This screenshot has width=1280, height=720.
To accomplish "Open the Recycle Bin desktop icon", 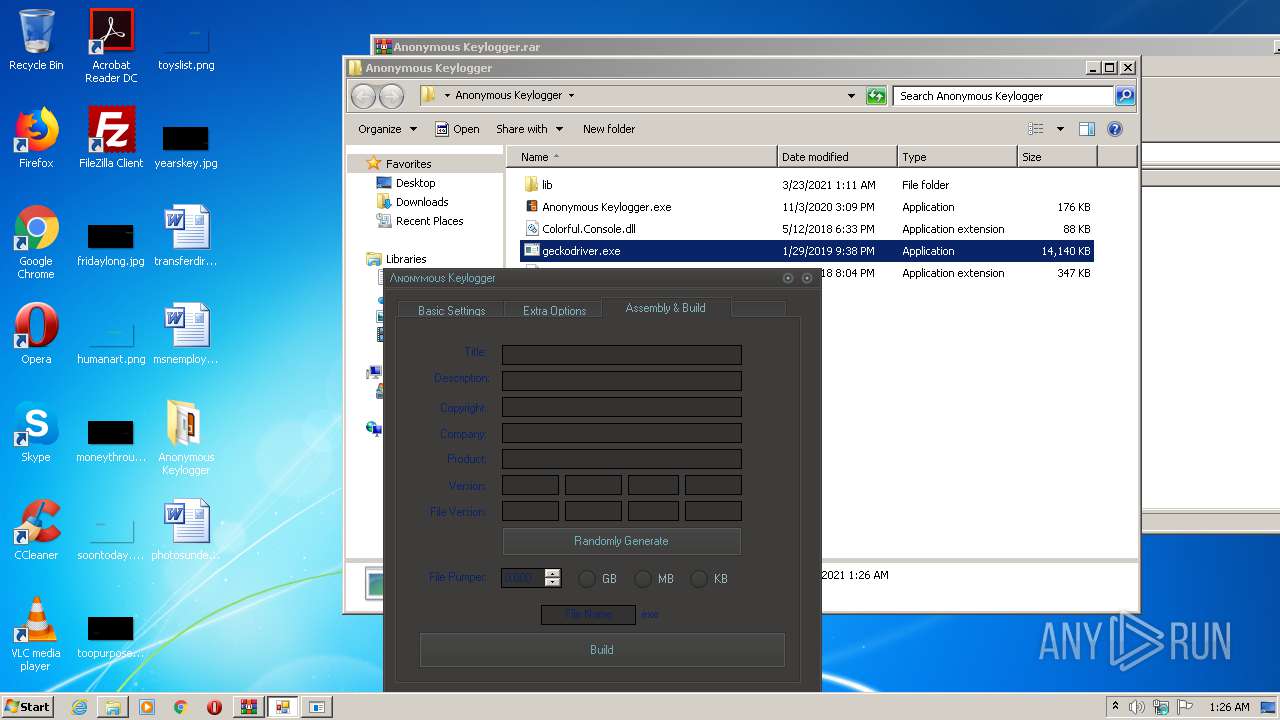I will point(36,40).
